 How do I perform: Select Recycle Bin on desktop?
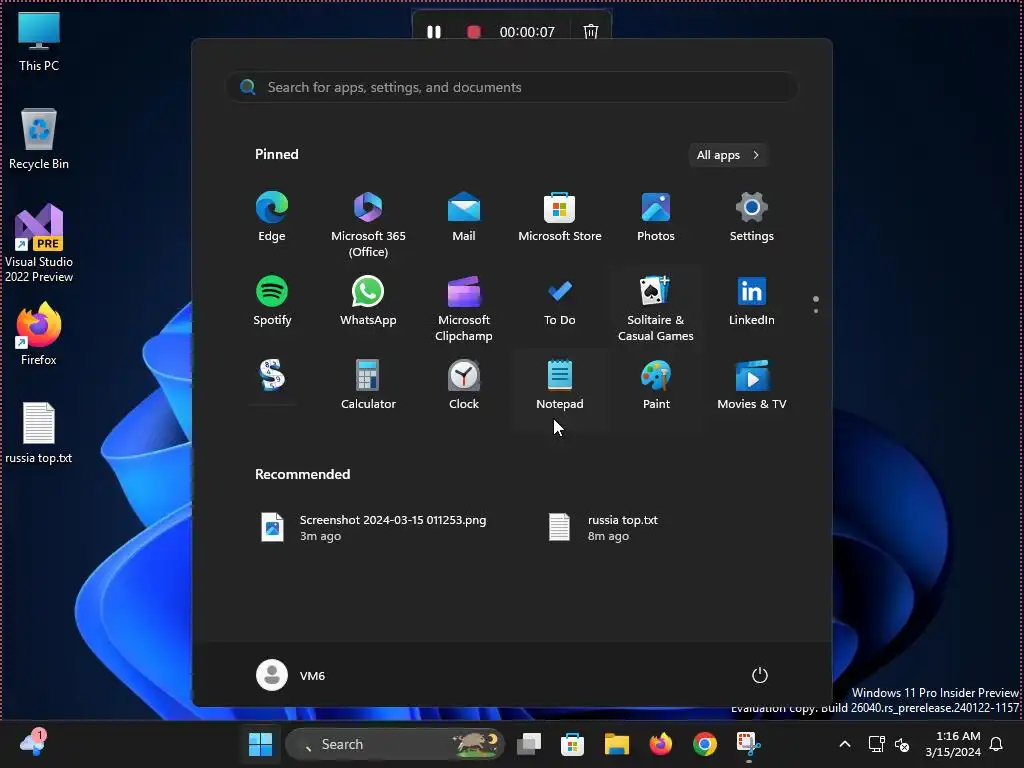pyautogui.click(x=39, y=139)
